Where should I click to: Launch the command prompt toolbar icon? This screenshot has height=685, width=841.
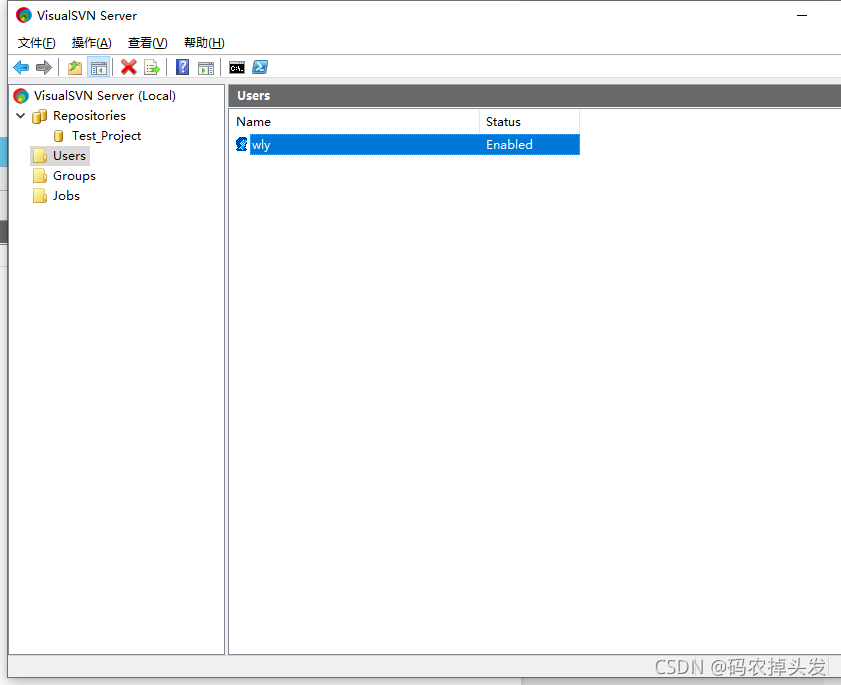point(237,68)
